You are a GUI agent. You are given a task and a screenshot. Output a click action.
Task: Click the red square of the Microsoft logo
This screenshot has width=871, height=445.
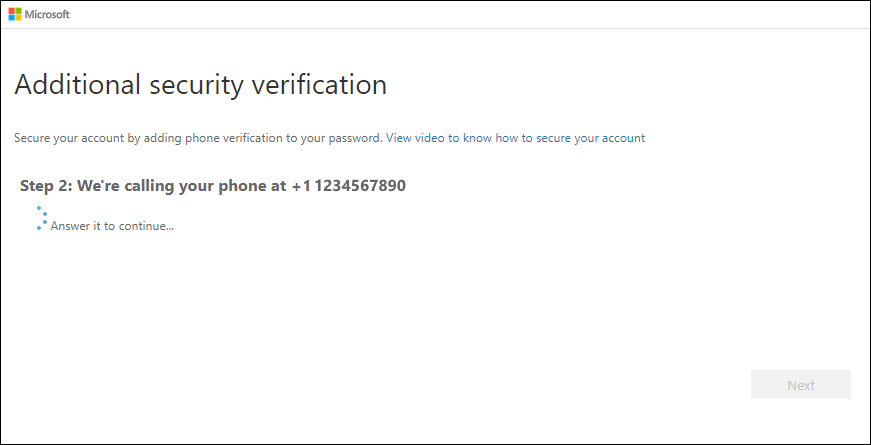11,12
